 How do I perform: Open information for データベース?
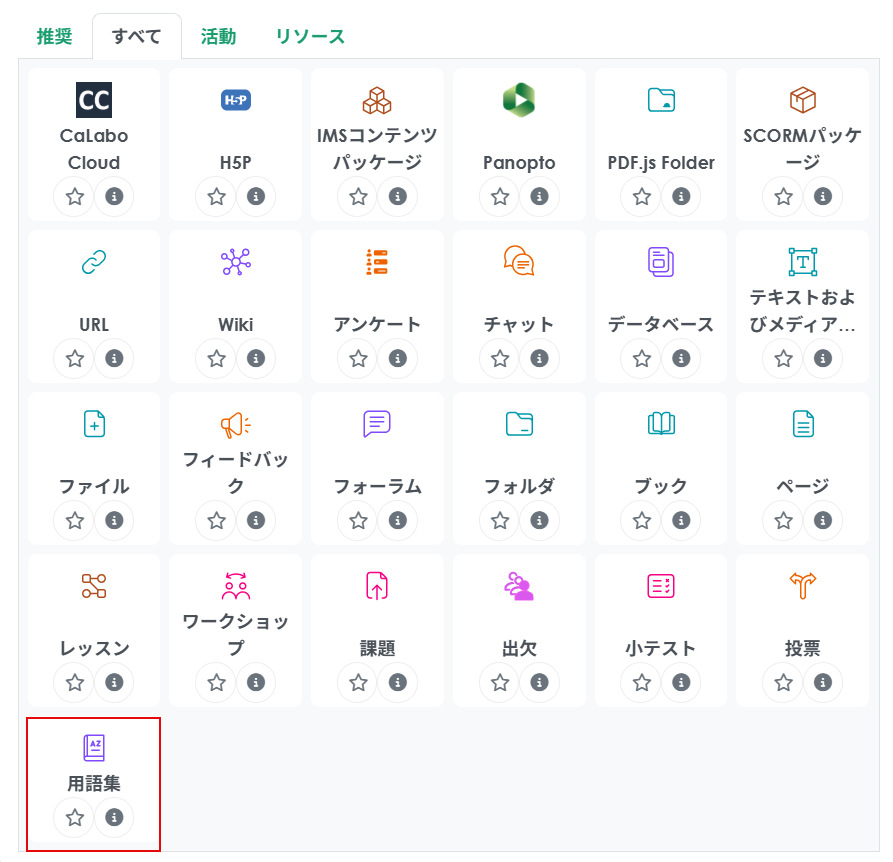click(x=681, y=359)
